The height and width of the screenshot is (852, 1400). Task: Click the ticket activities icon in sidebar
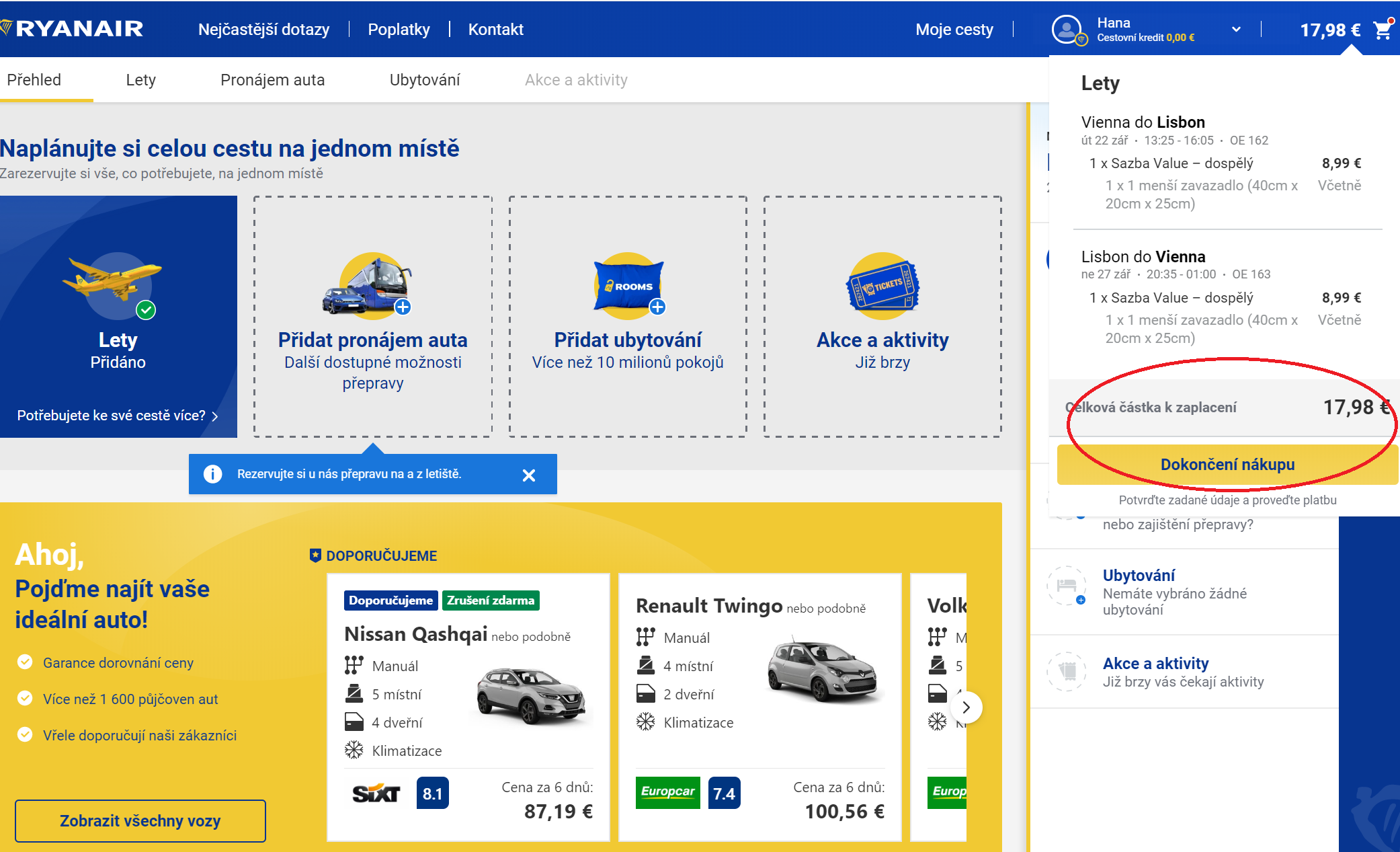tap(1067, 670)
